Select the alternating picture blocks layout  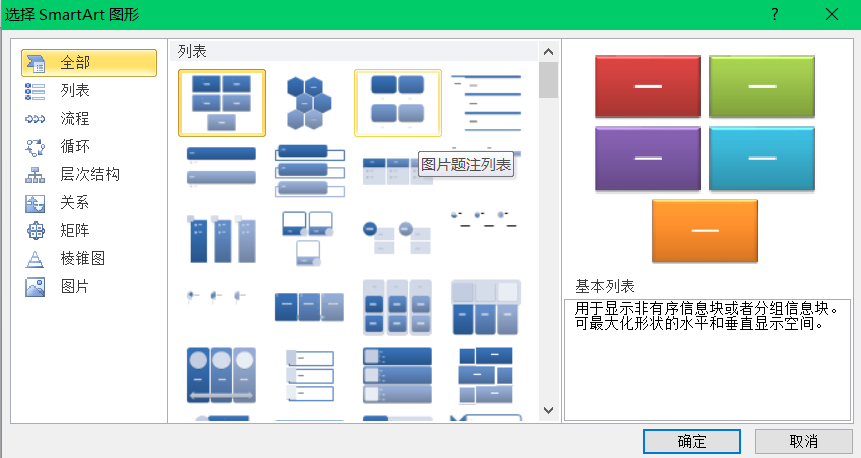click(485, 375)
